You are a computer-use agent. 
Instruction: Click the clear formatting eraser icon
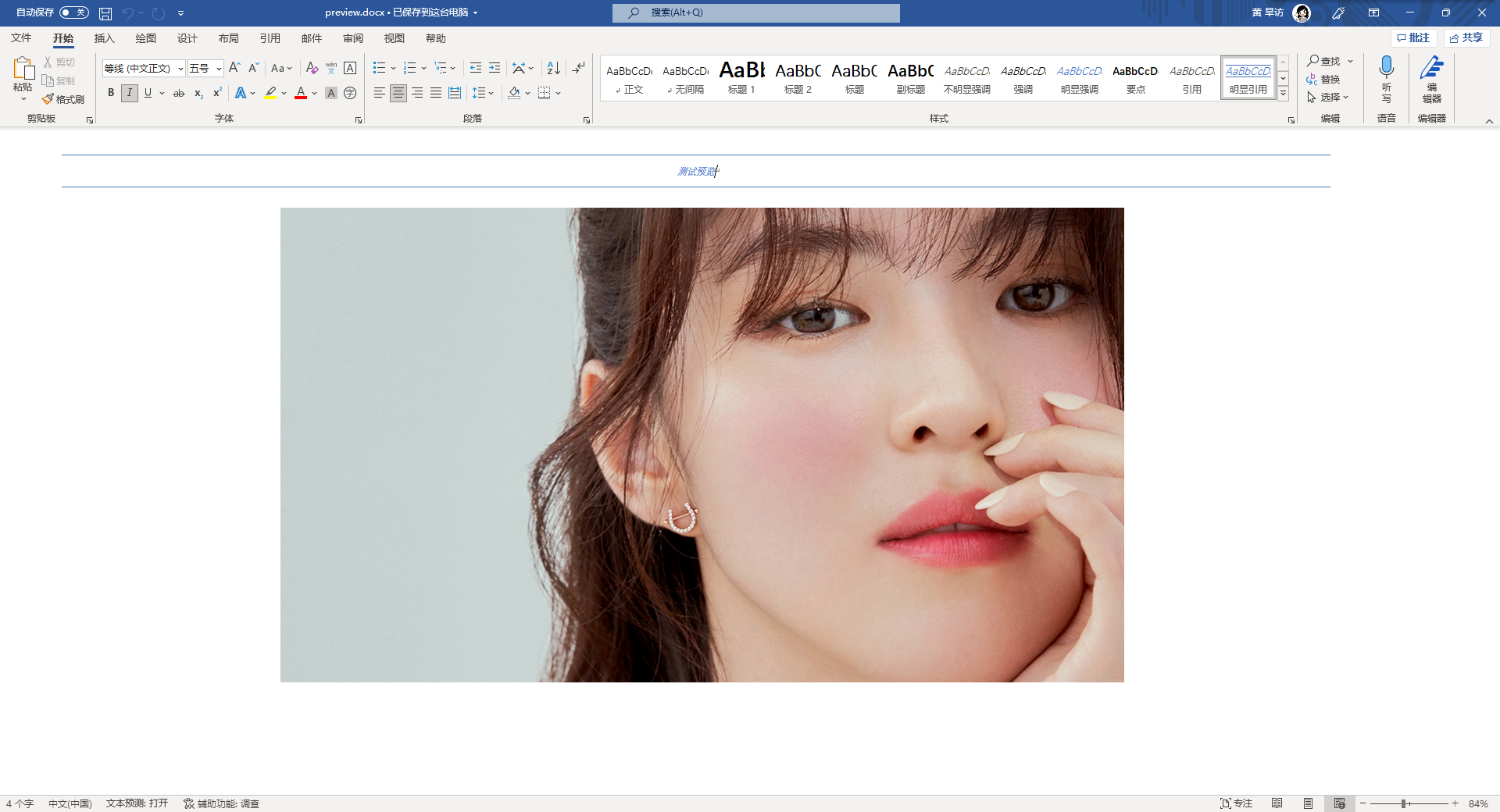tap(312, 68)
